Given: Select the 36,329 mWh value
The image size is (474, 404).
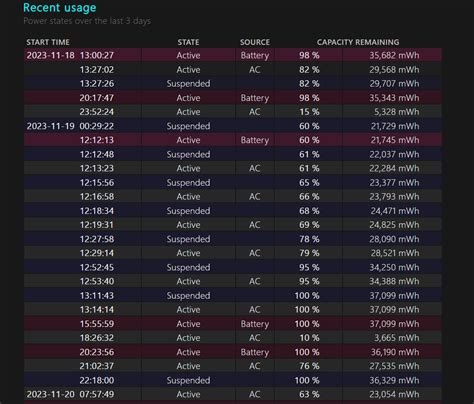Looking at the screenshot, I should coord(394,380).
